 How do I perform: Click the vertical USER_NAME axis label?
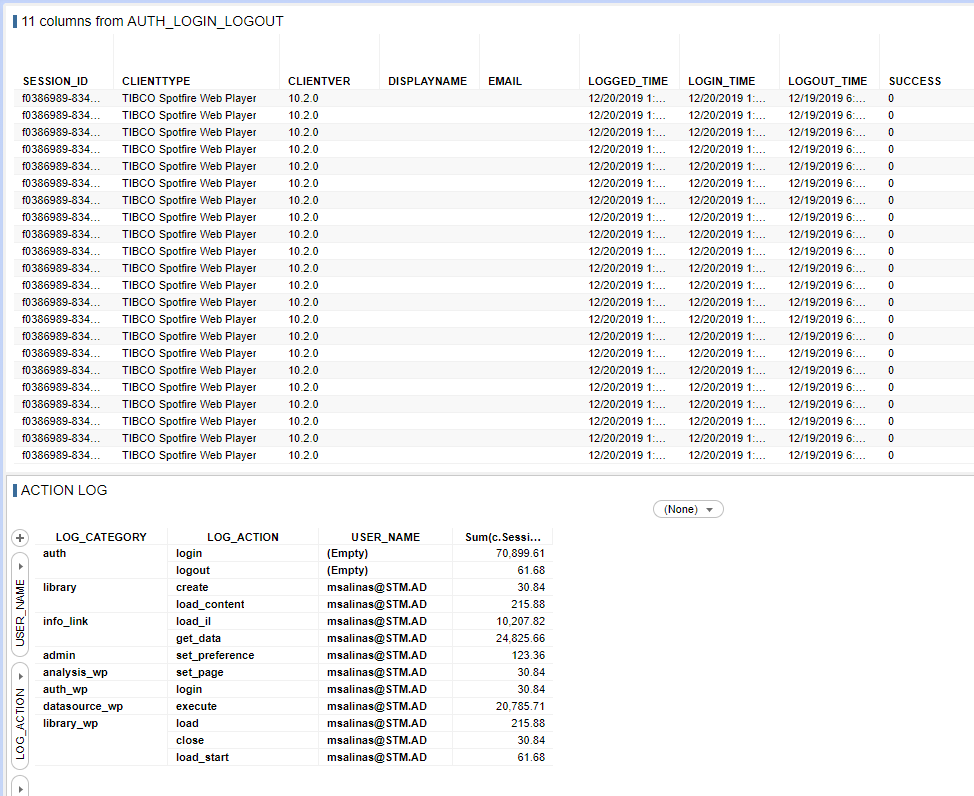click(x=20, y=613)
